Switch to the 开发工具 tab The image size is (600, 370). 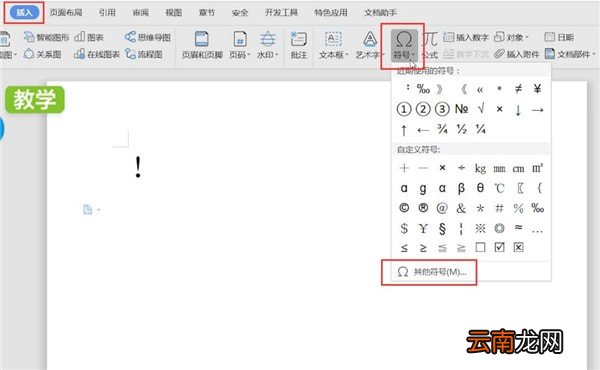click(x=281, y=13)
